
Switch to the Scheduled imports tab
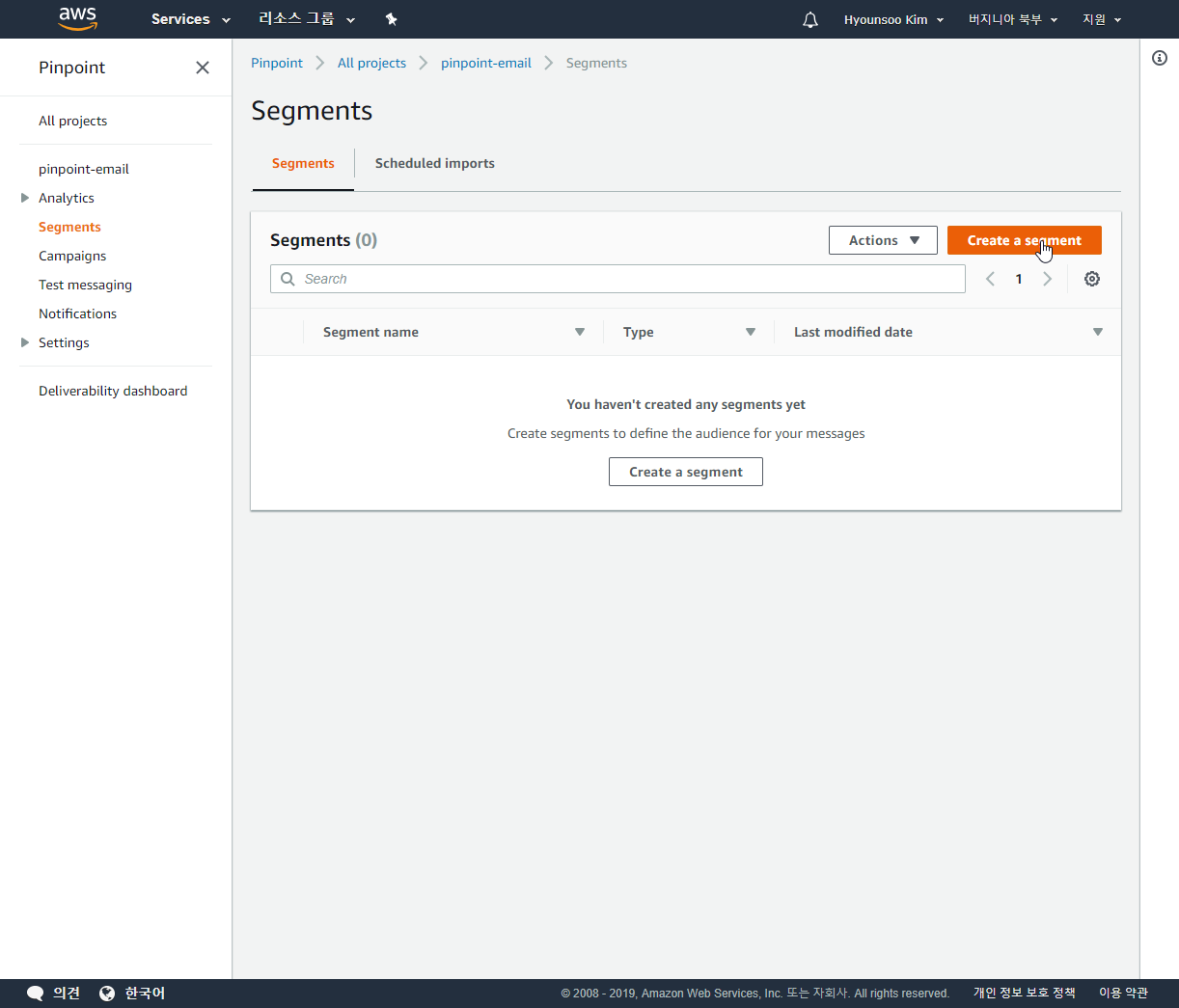435,163
